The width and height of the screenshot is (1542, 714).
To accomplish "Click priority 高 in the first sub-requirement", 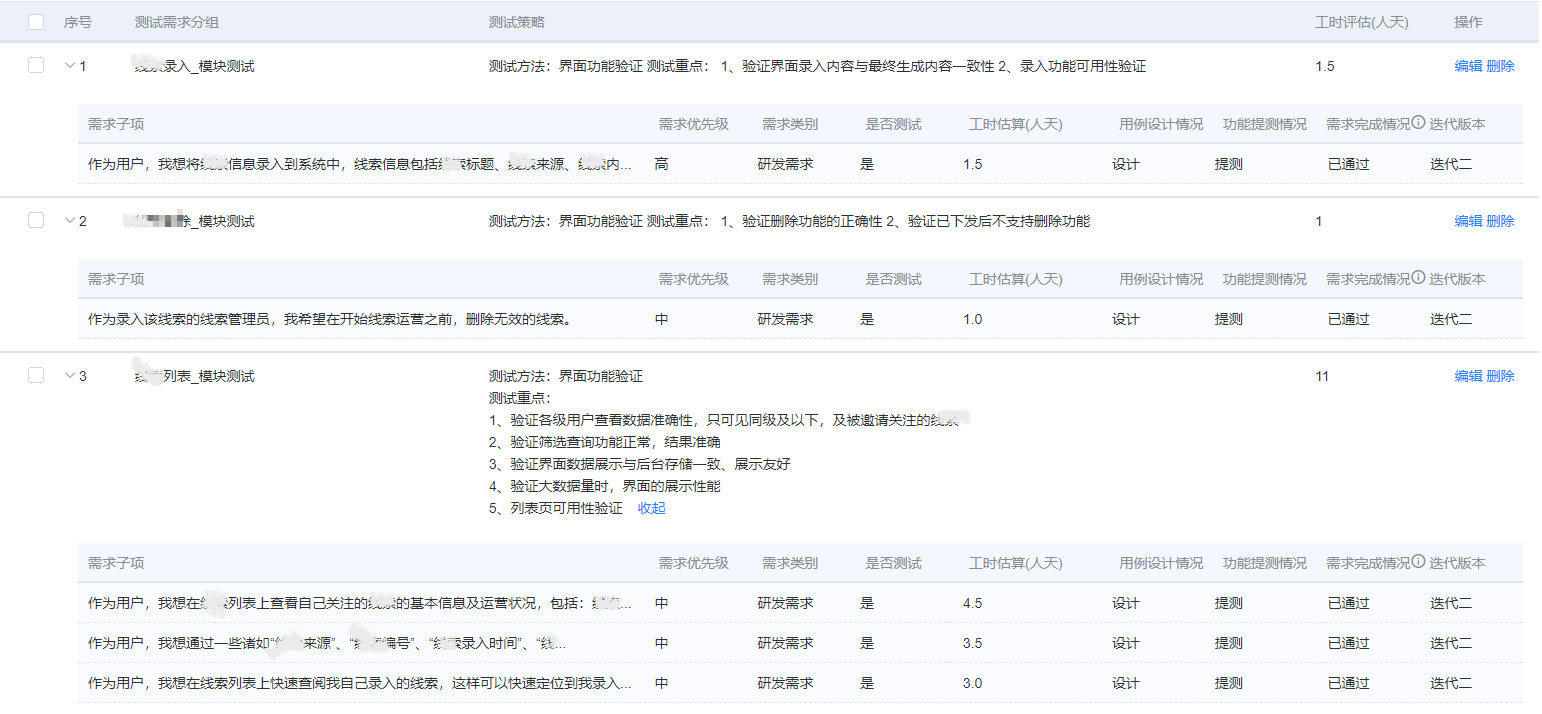I will point(661,164).
